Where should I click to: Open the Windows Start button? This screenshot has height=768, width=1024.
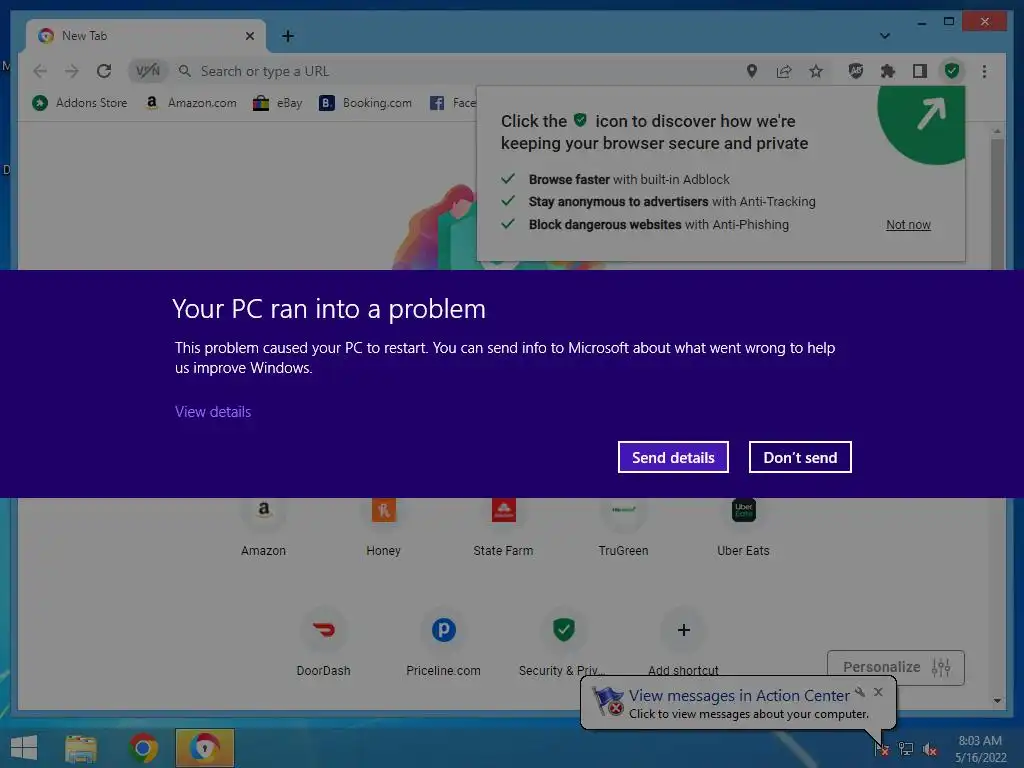tap(24, 748)
